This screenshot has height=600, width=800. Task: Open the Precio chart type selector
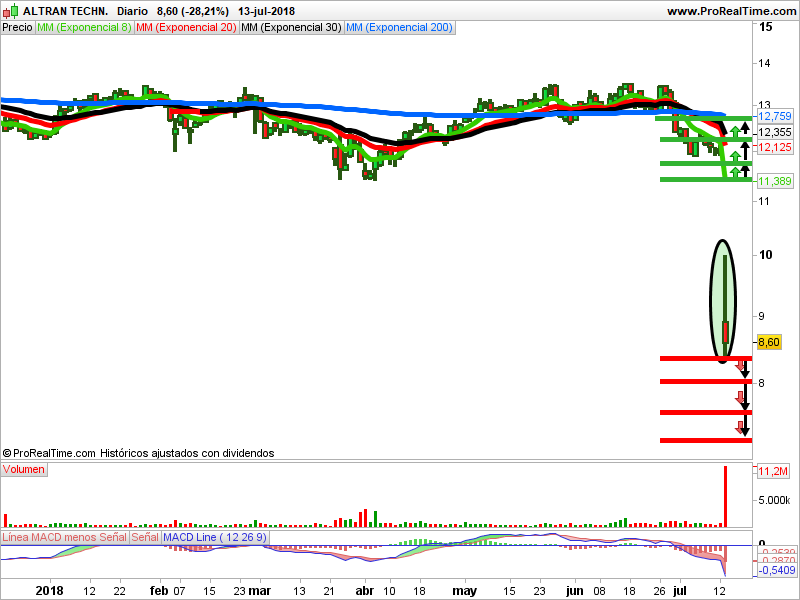(x=16, y=28)
